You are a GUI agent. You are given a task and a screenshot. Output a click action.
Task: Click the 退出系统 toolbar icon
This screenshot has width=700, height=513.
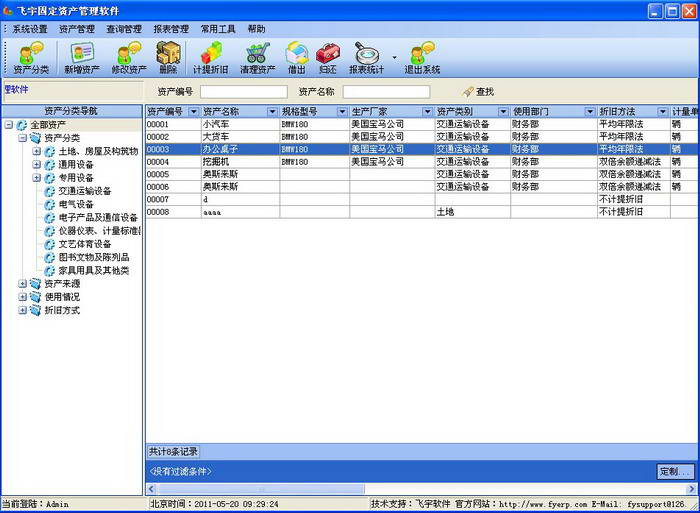(x=422, y=58)
